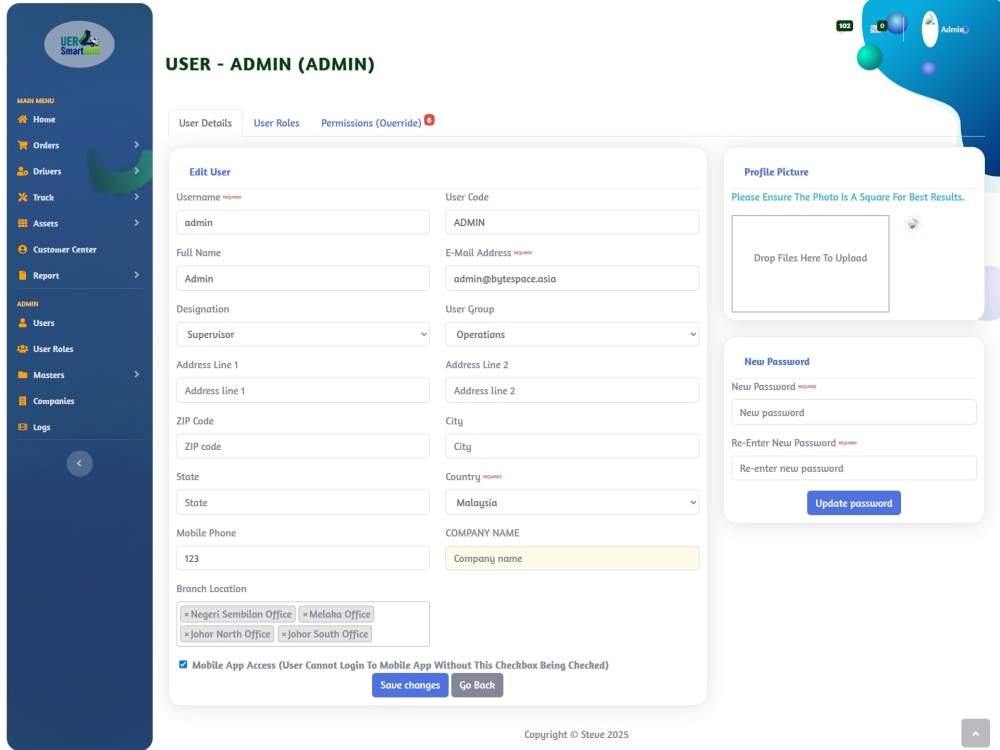This screenshot has width=1000, height=750.
Task: Click the Logs icon in sidebar
Action: [x=22, y=427]
